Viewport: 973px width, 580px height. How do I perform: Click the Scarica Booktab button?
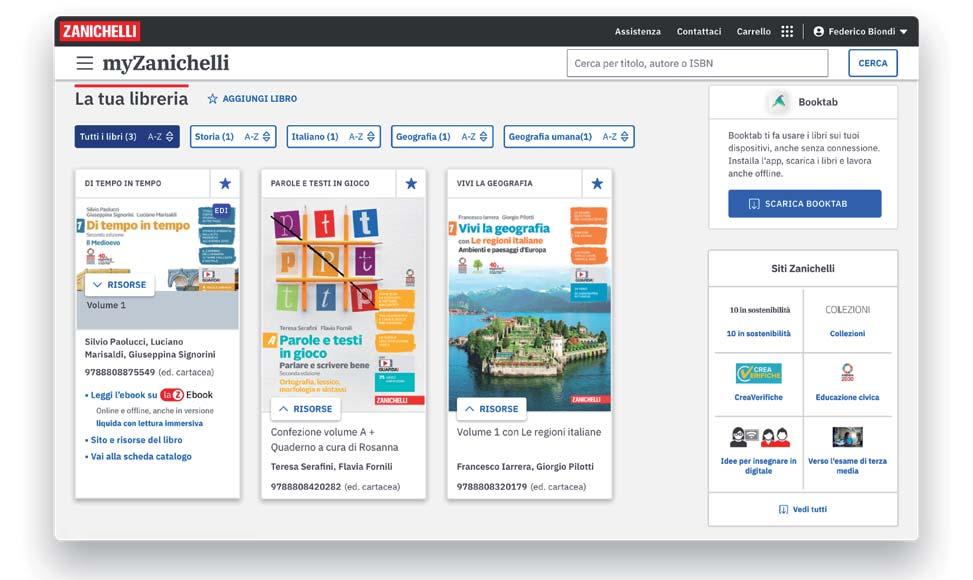(804, 203)
